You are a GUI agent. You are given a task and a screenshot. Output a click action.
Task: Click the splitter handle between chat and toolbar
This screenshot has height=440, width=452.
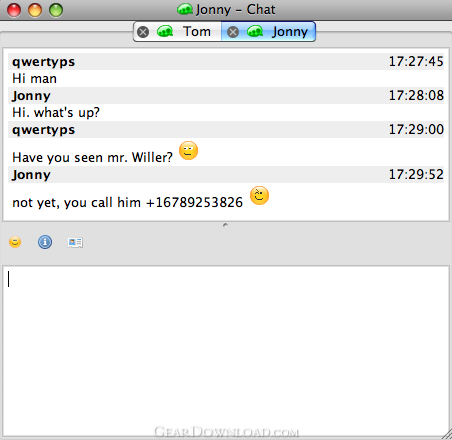[x=225, y=225]
